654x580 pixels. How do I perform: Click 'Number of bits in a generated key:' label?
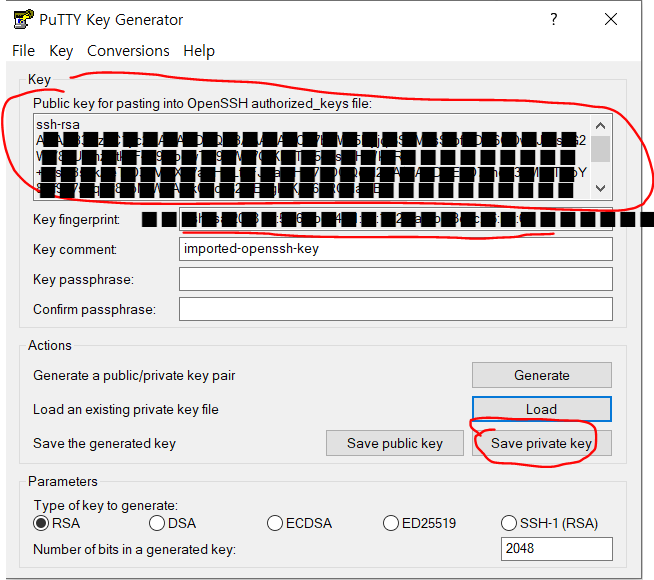click(x=135, y=550)
